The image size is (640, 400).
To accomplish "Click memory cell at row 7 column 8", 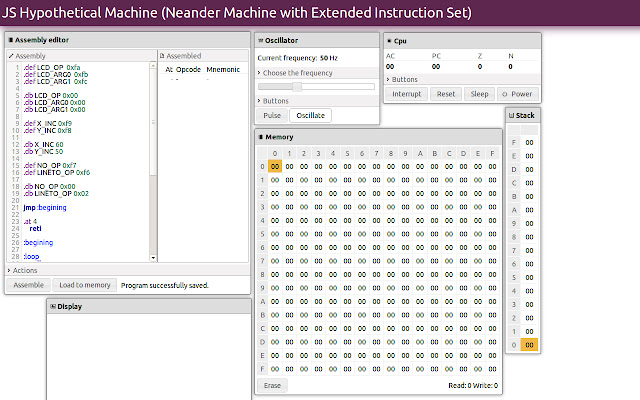I will (x=391, y=261).
